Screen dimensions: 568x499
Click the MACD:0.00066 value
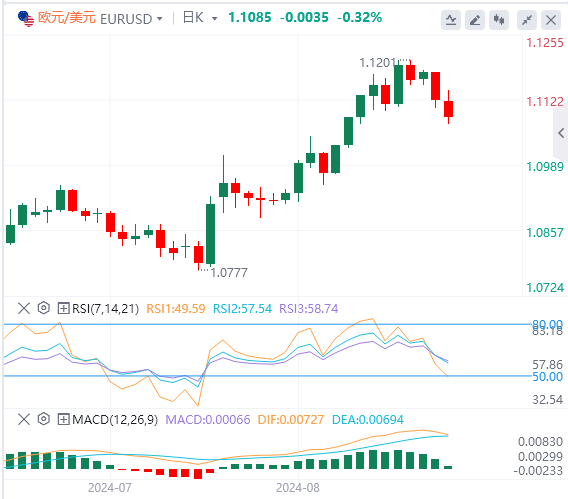tap(208, 419)
